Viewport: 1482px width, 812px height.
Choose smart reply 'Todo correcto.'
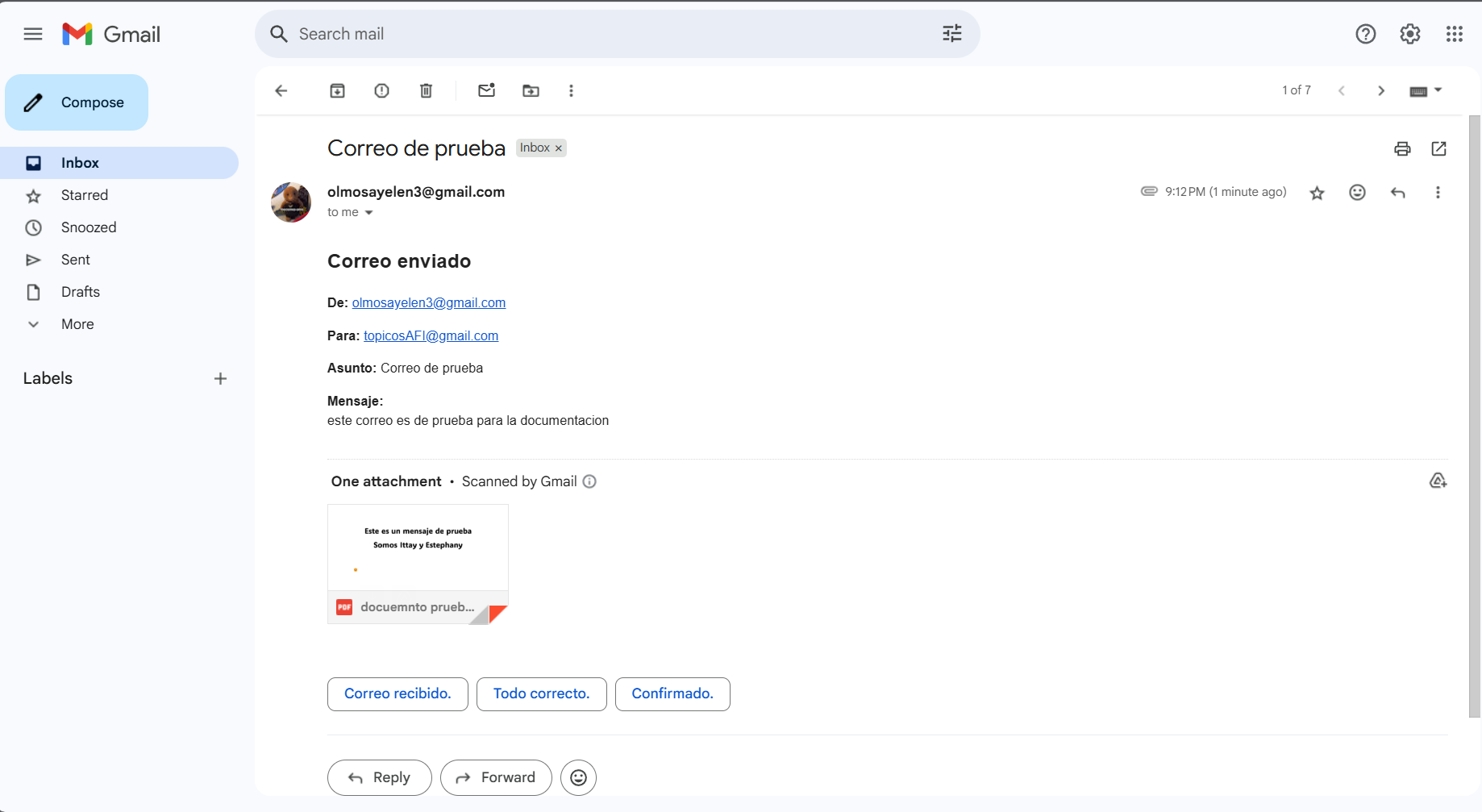[542, 693]
